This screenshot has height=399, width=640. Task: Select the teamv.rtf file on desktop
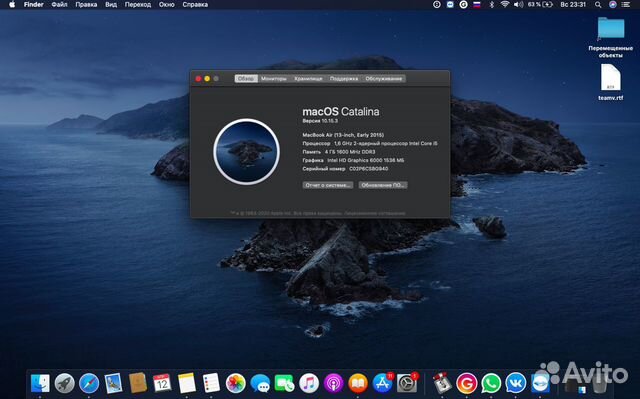[x=611, y=82]
